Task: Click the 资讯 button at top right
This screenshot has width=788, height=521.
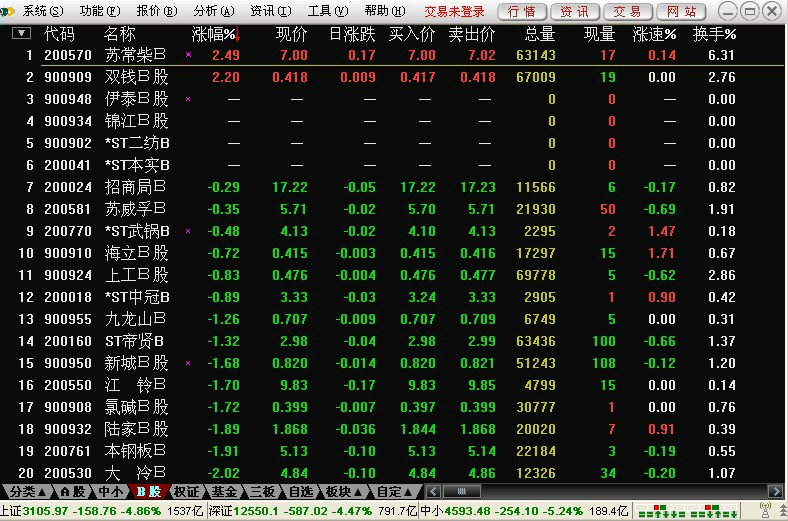Action: coord(575,11)
